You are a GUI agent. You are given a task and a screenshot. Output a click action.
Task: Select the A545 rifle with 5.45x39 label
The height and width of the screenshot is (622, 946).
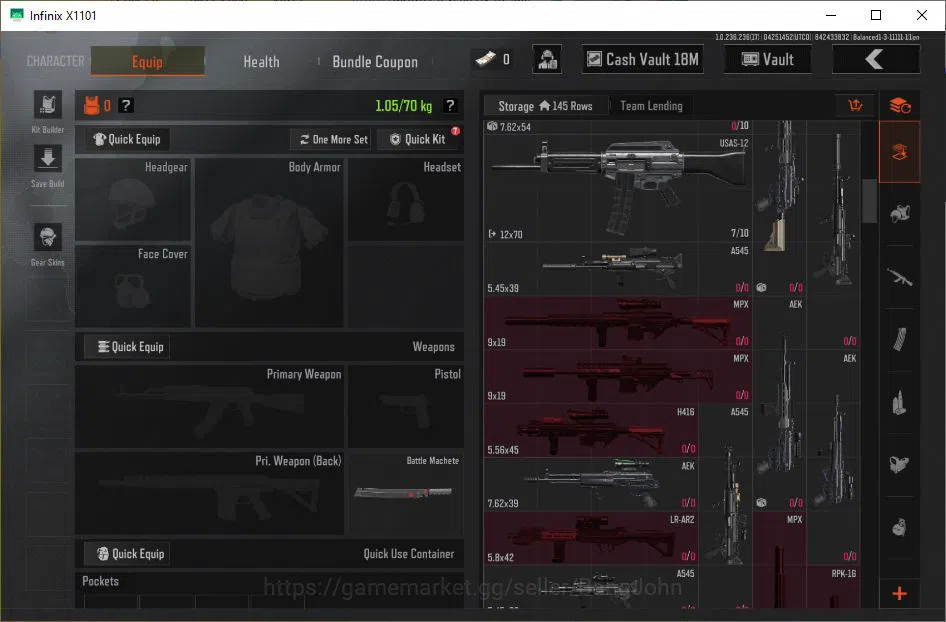[618, 269]
